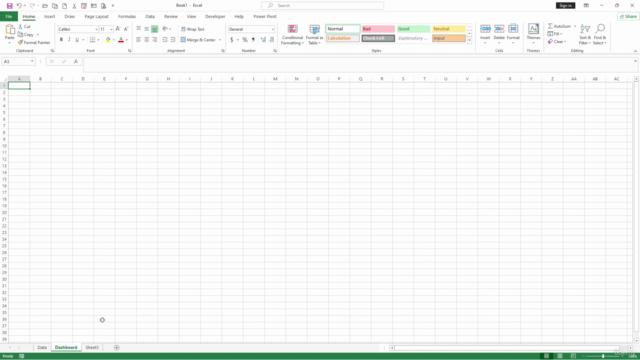Click the zoom slider in status bar
This screenshot has height=360, width=640.
[x=603, y=356]
